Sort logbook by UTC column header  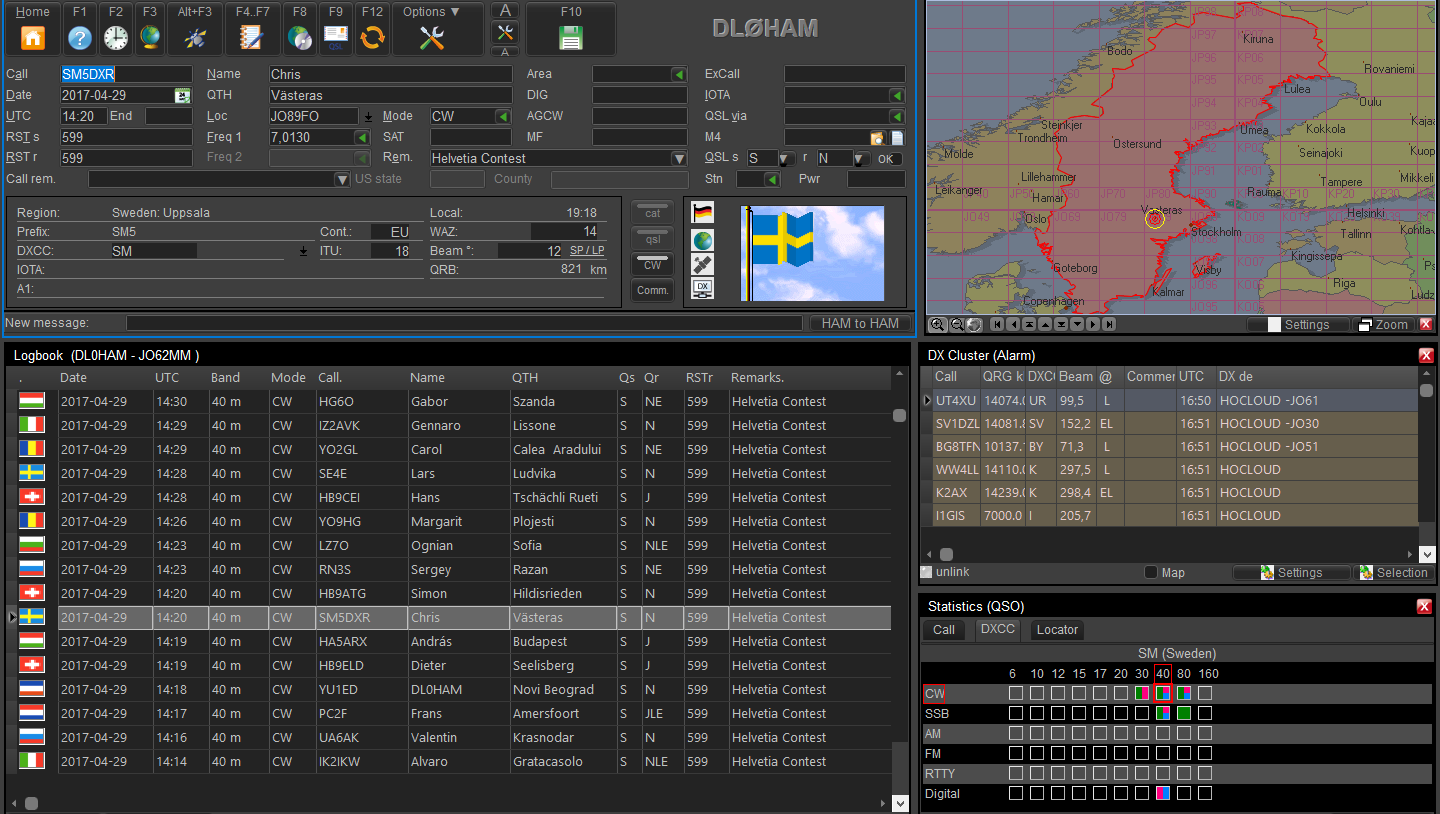pos(179,378)
